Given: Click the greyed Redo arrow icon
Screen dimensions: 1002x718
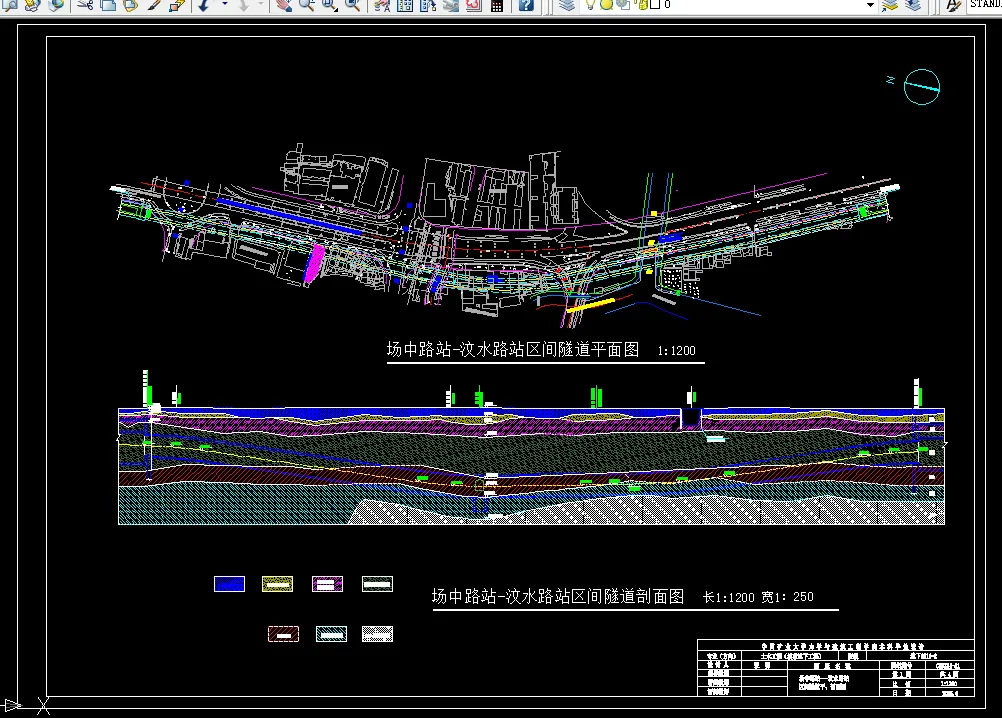Looking at the screenshot, I should pyautogui.click(x=243, y=5).
